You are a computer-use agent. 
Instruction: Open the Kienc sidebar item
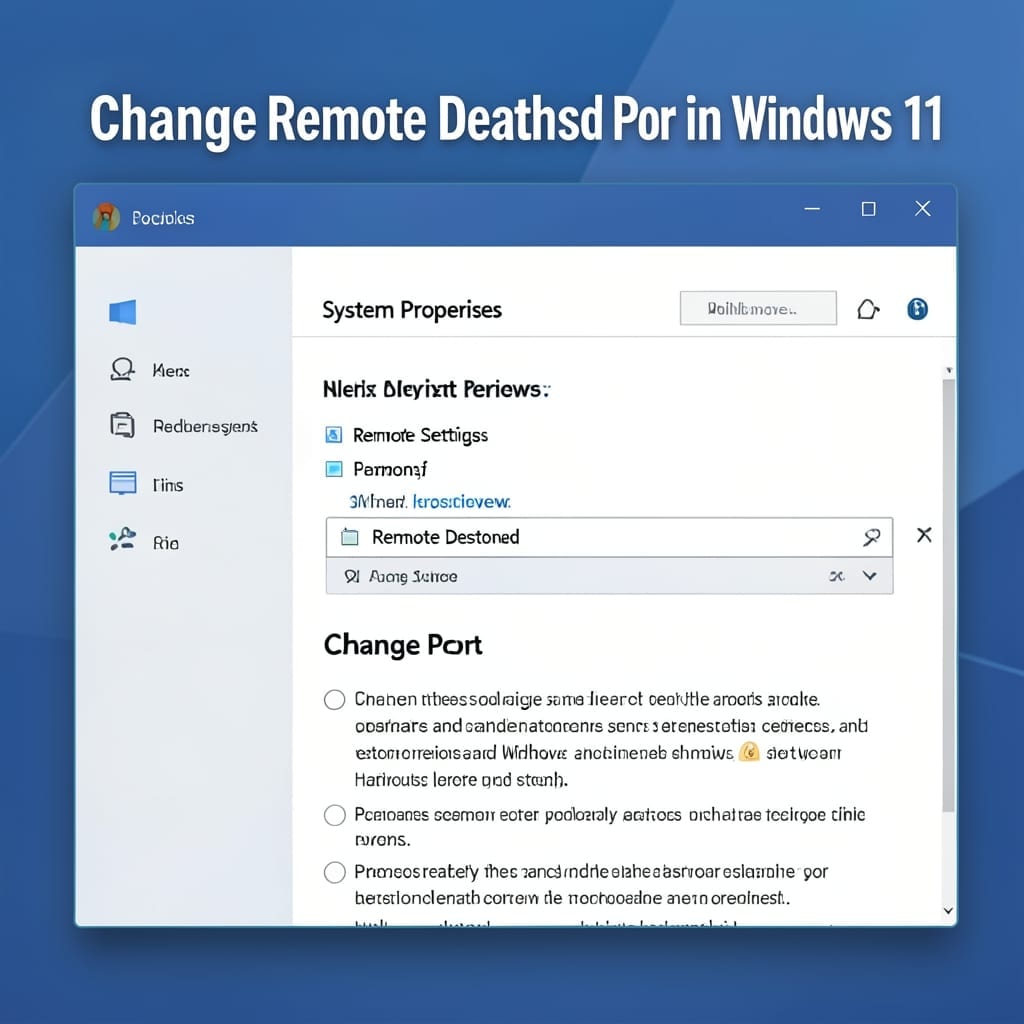pyautogui.click(x=170, y=371)
